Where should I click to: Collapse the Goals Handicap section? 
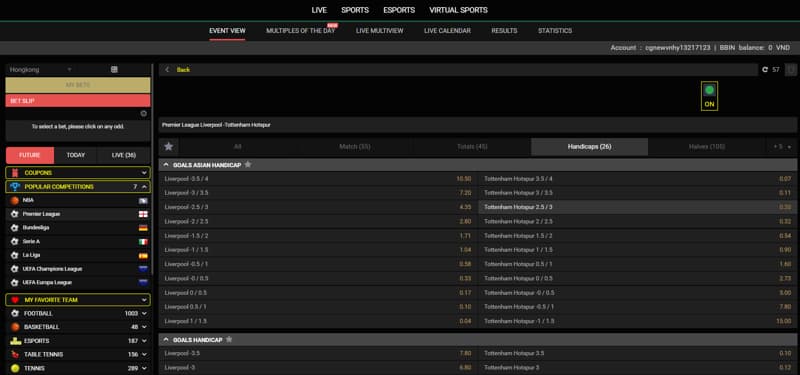click(x=166, y=339)
